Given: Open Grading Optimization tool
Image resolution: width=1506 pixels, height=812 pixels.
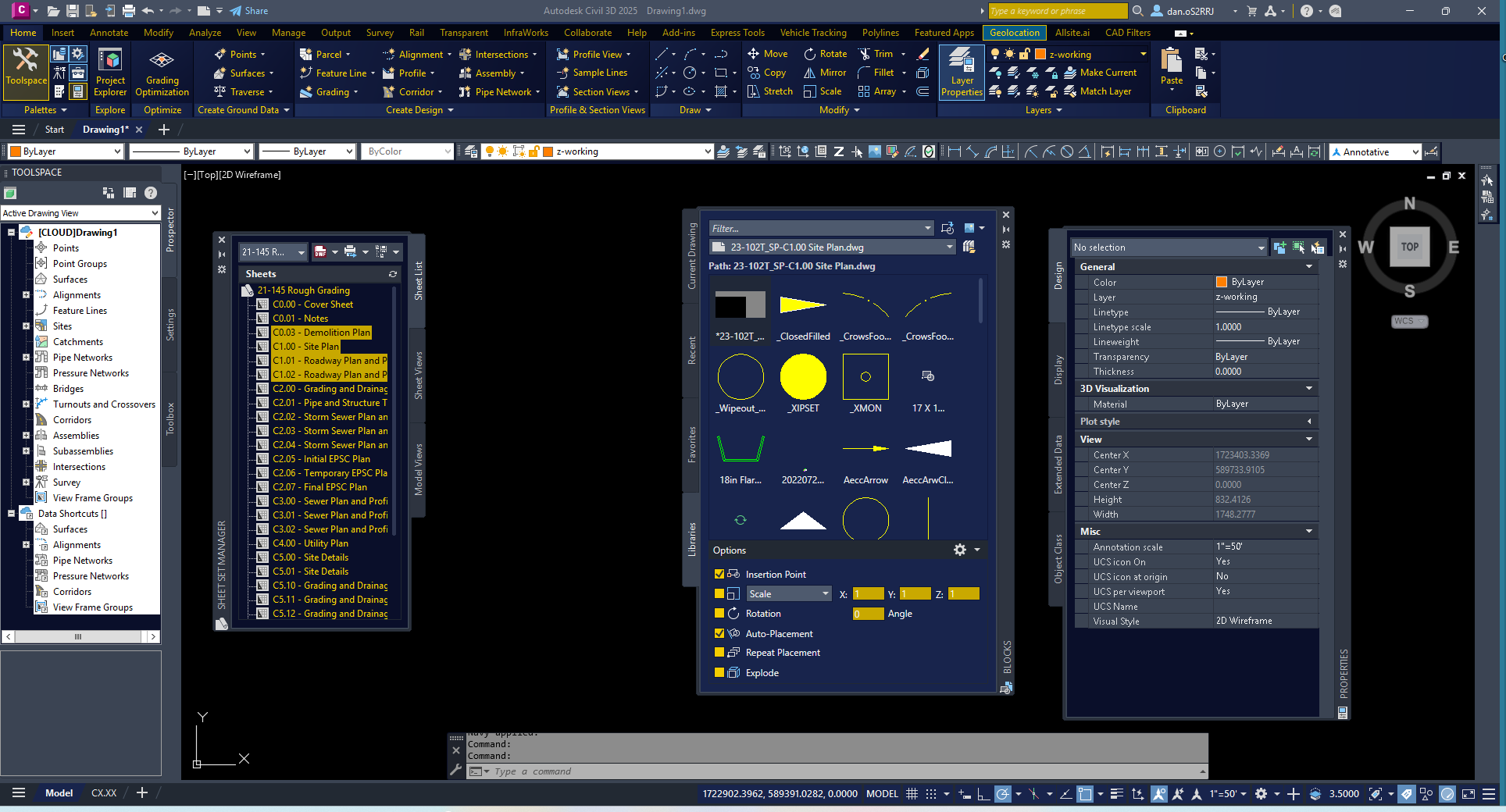Looking at the screenshot, I should 162,73.
